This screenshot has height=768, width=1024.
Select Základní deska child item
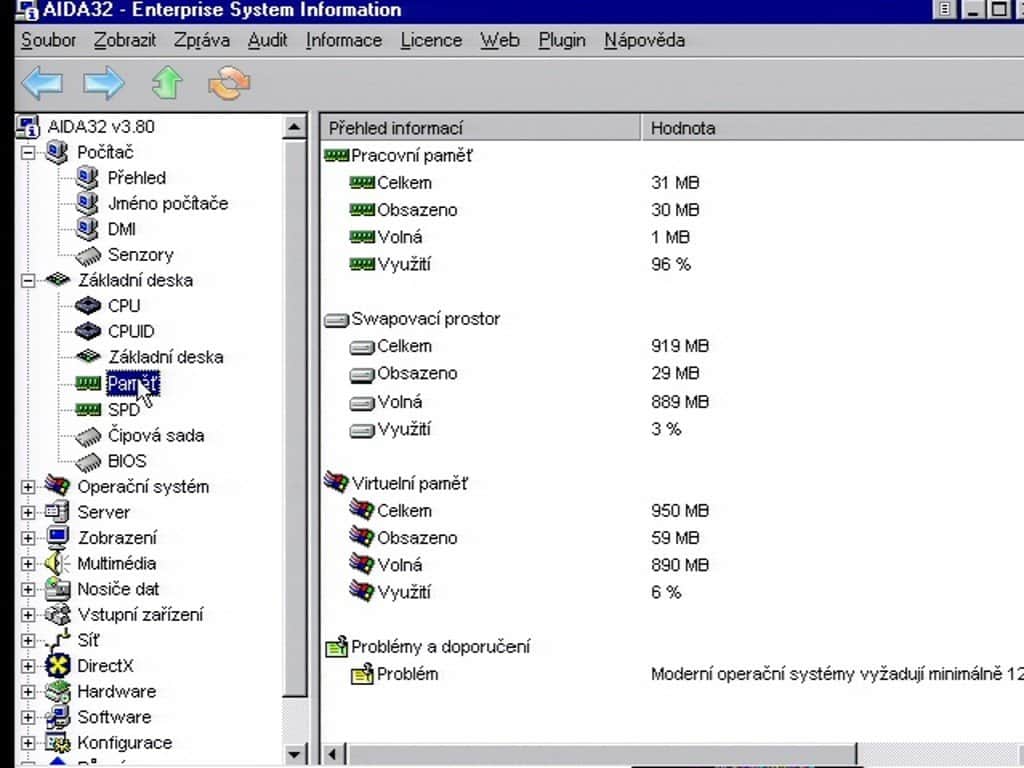tap(166, 357)
